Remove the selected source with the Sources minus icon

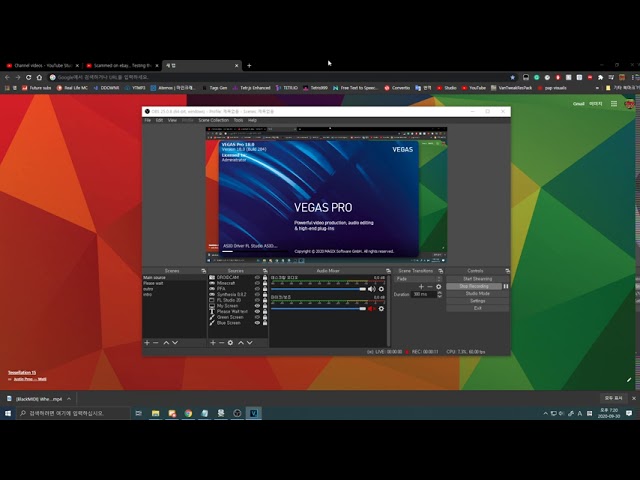221,342
